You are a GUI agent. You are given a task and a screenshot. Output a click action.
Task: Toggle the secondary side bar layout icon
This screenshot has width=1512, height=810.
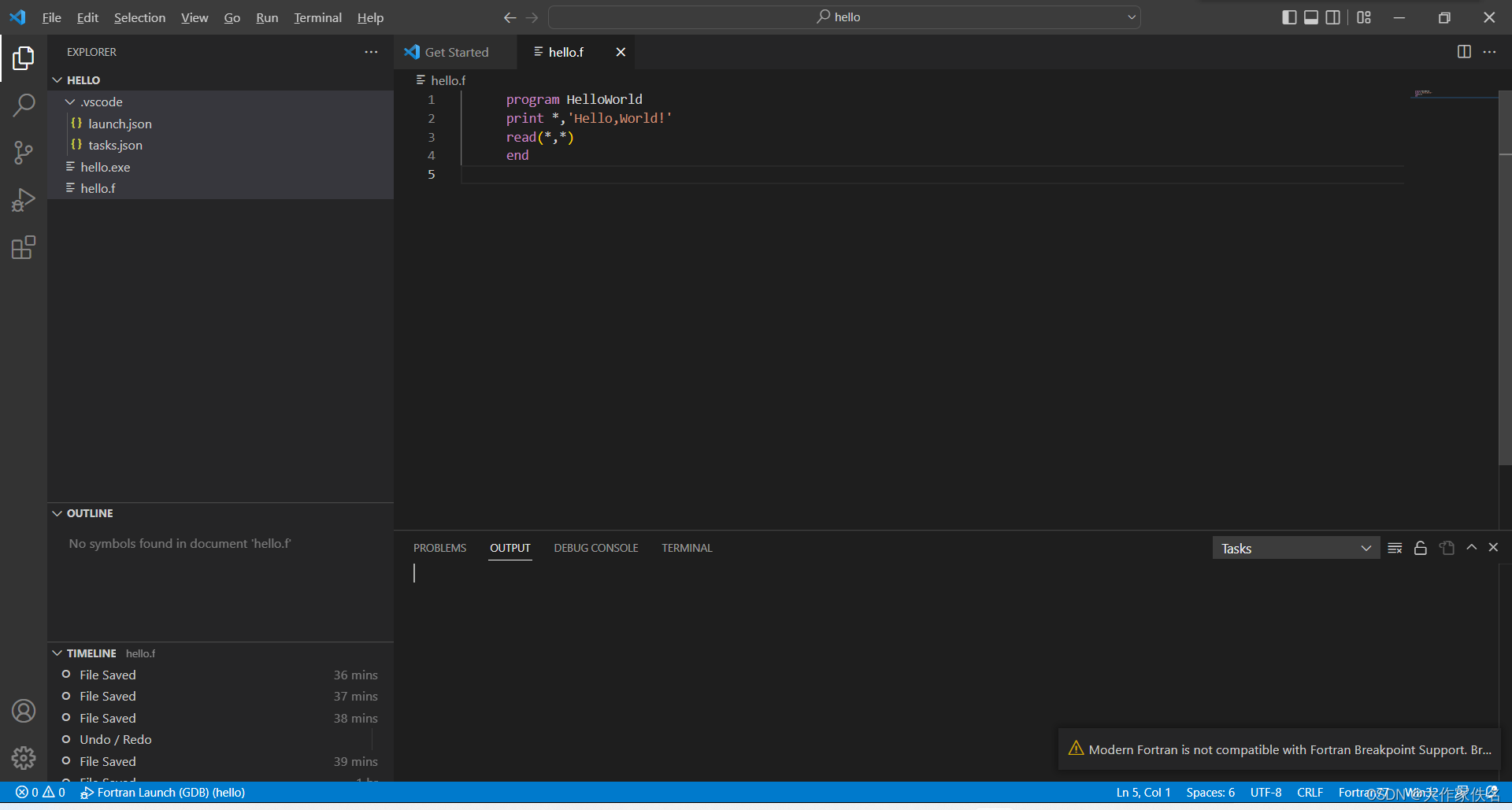(1333, 17)
